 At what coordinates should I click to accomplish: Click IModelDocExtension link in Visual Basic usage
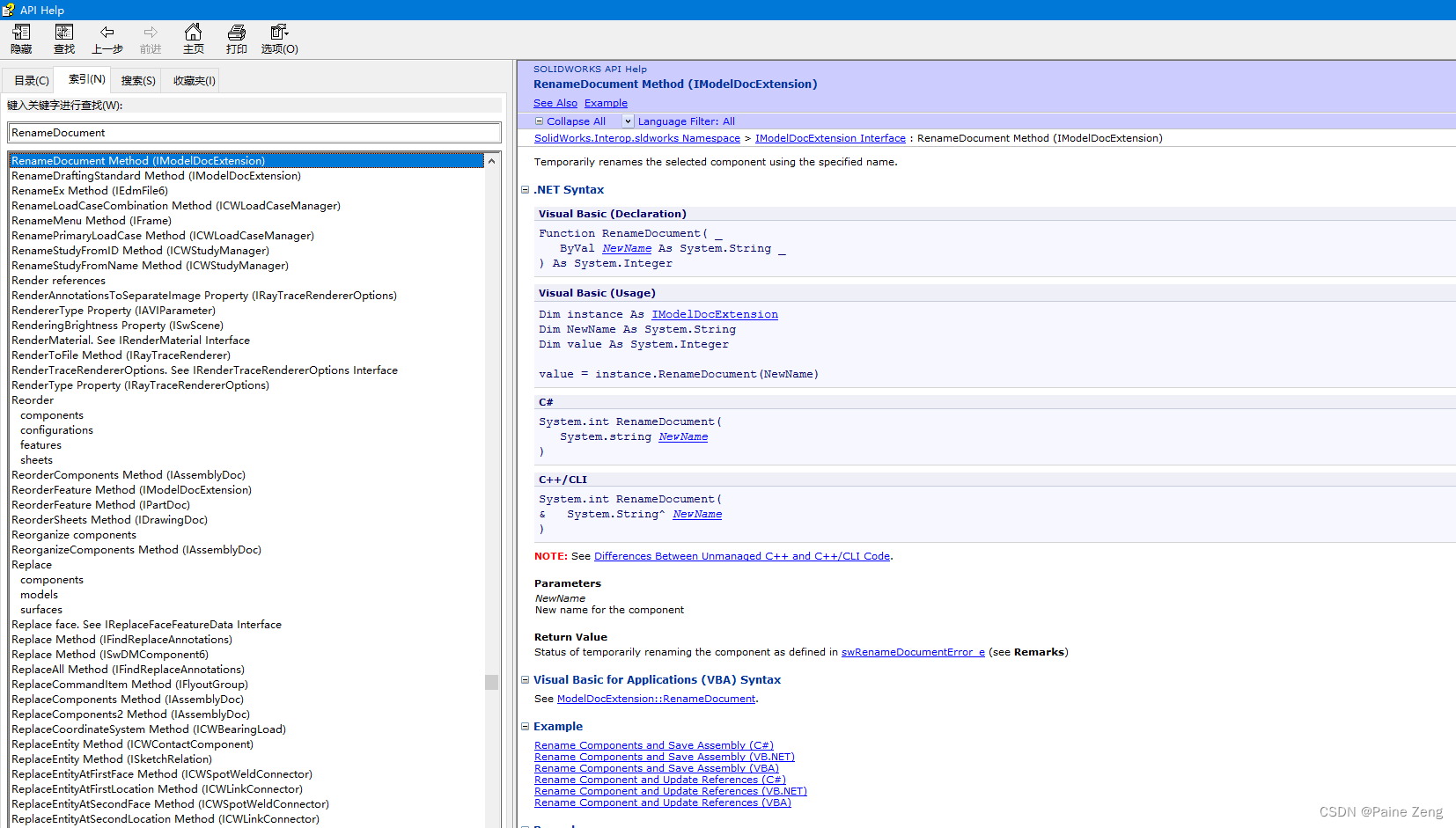pos(715,314)
